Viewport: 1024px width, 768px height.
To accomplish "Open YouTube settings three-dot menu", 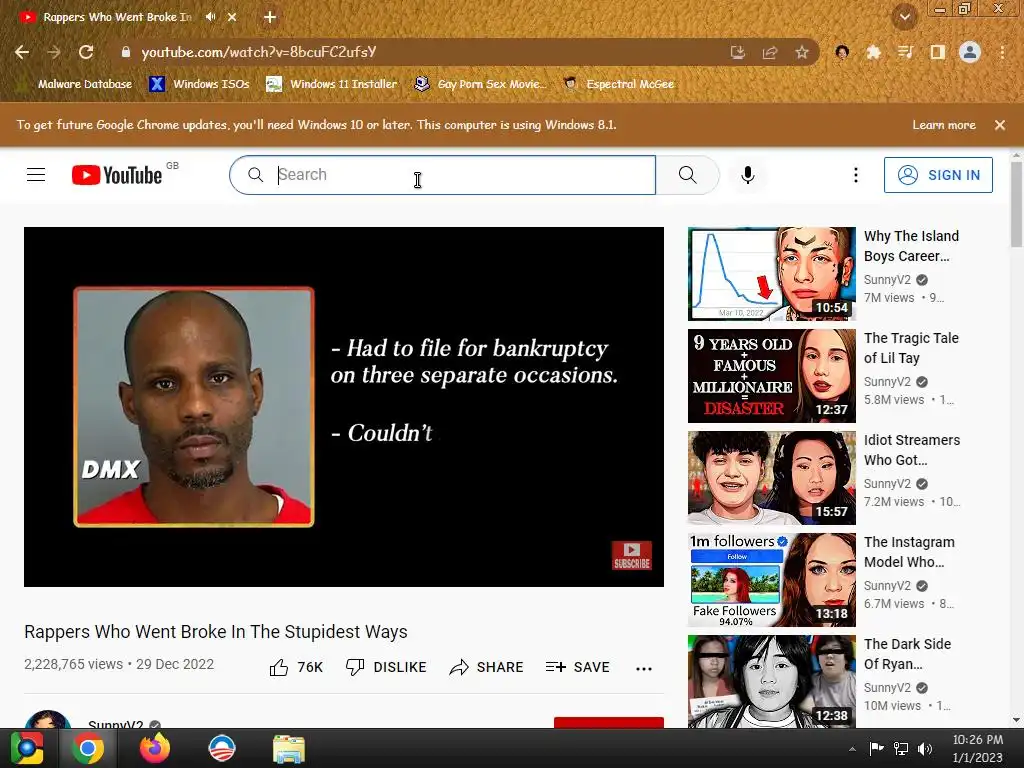I will (x=856, y=175).
